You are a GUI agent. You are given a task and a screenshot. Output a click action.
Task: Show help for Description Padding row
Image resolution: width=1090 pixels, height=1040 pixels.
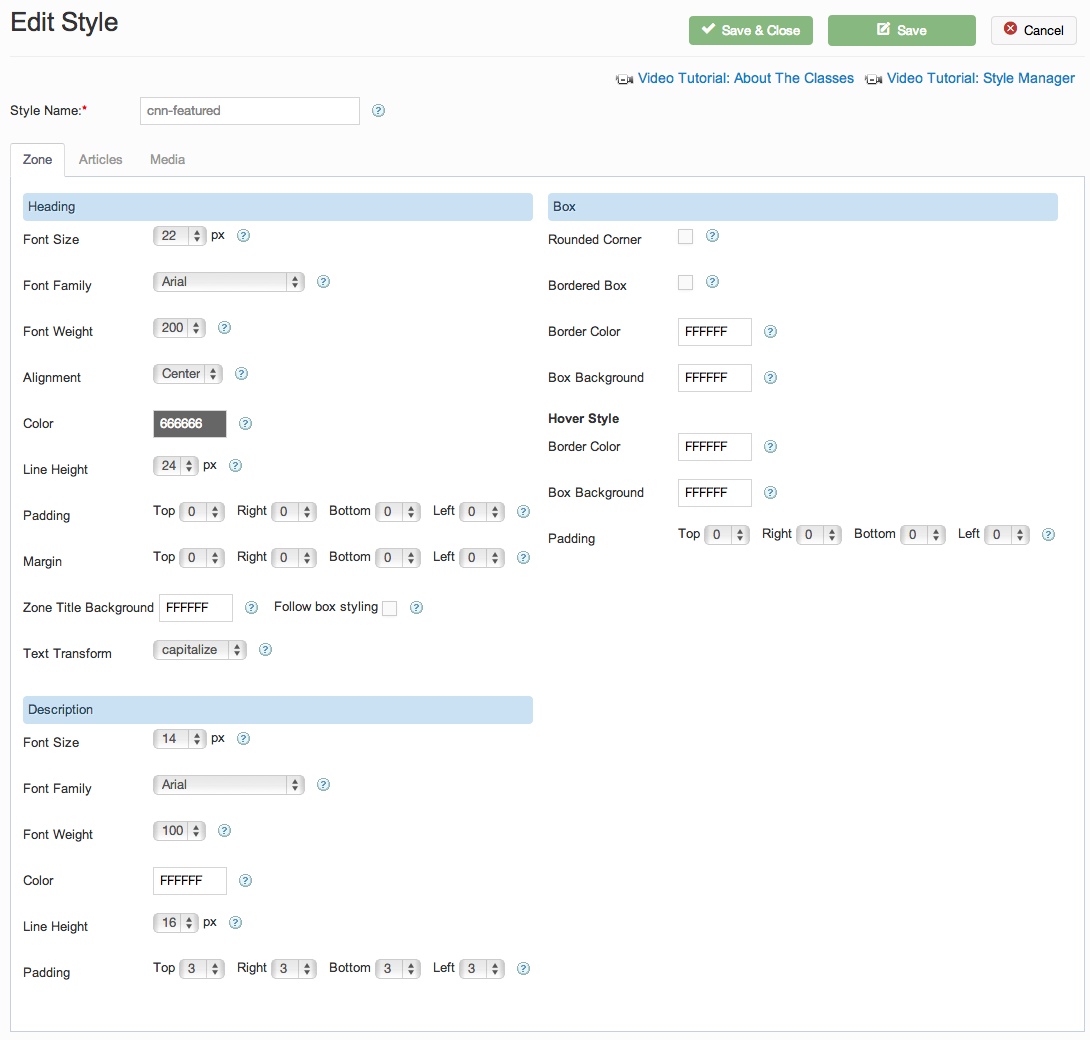[523, 968]
